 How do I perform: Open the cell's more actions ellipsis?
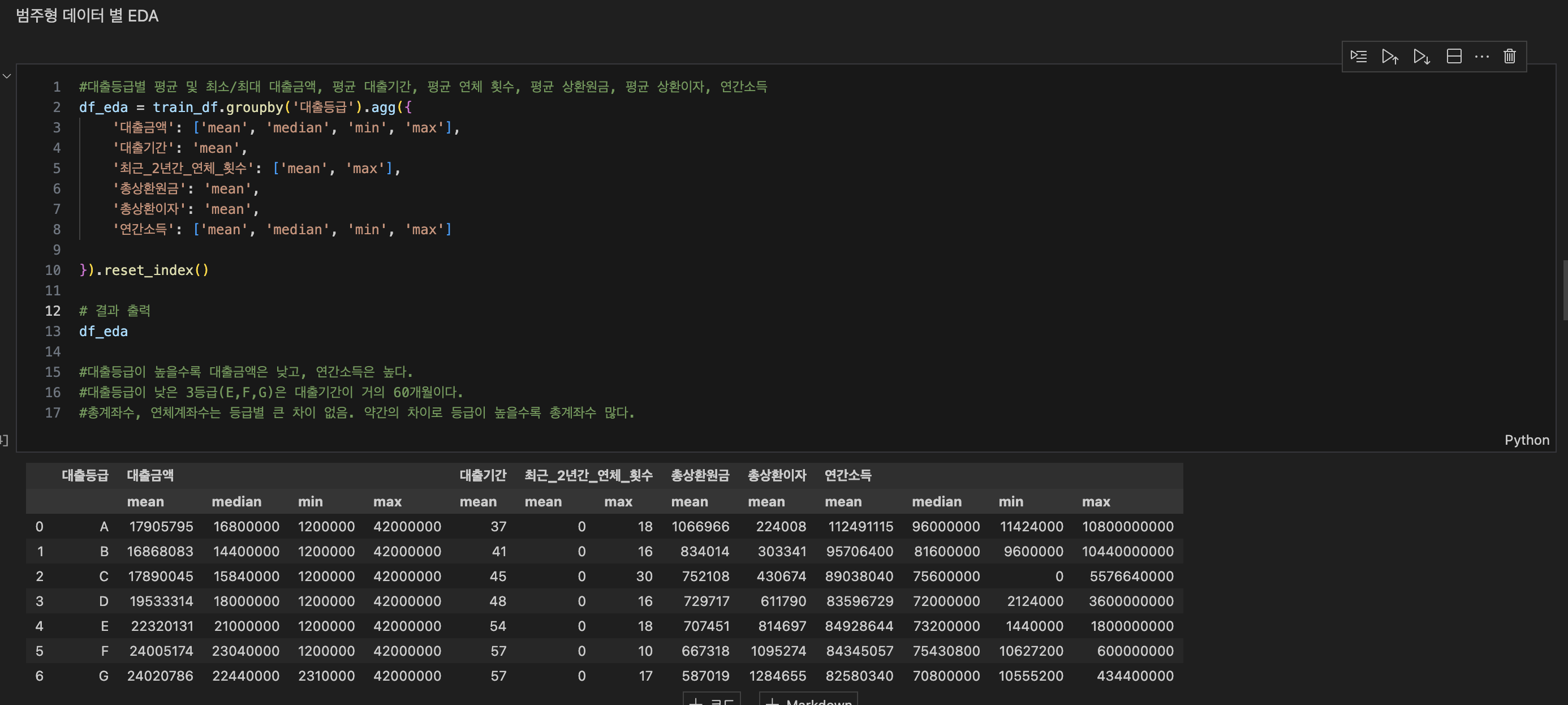pos(1481,57)
